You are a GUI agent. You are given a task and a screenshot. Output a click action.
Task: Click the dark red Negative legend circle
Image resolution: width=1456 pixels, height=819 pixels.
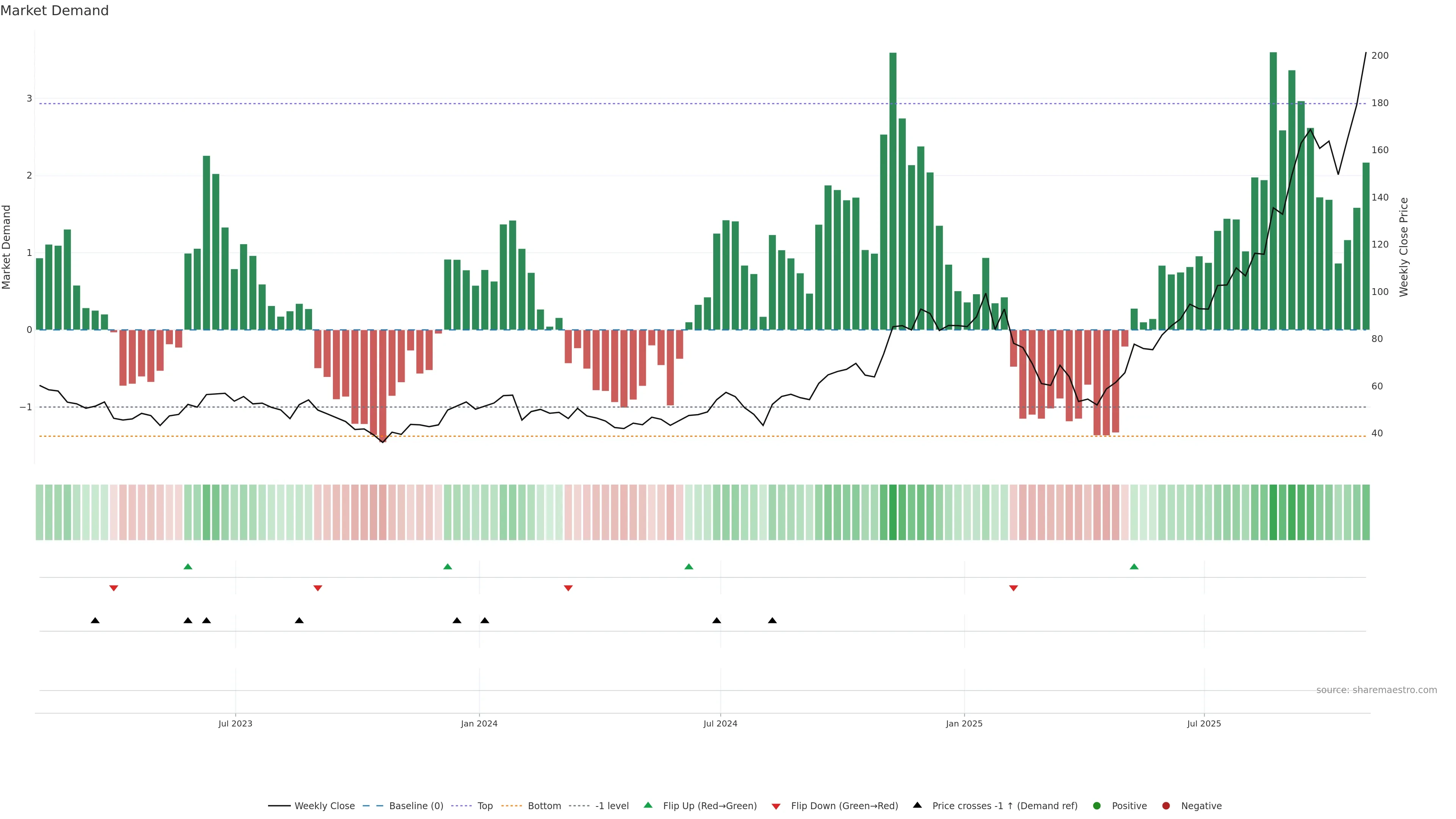tap(1166, 806)
